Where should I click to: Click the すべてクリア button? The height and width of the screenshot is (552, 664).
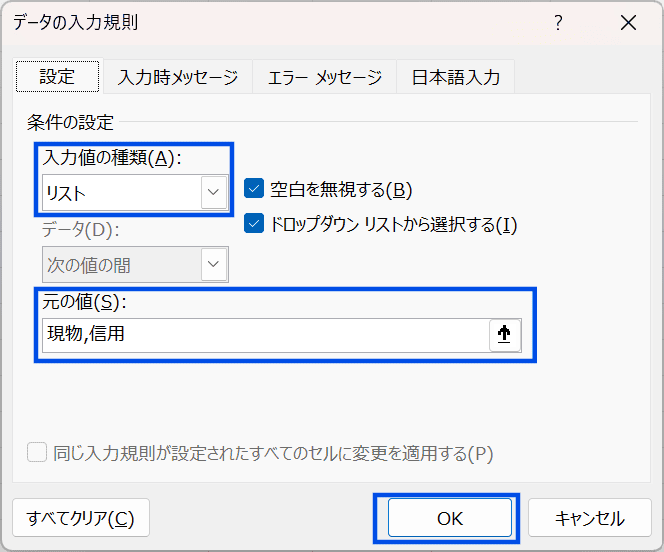coord(81,518)
